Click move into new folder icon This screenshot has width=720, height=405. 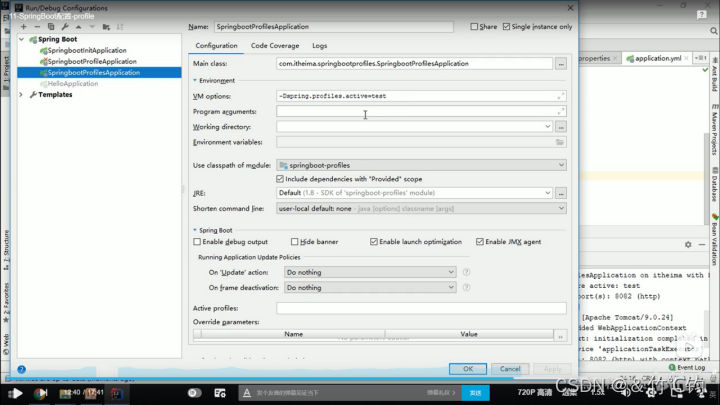[x=106, y=27]
